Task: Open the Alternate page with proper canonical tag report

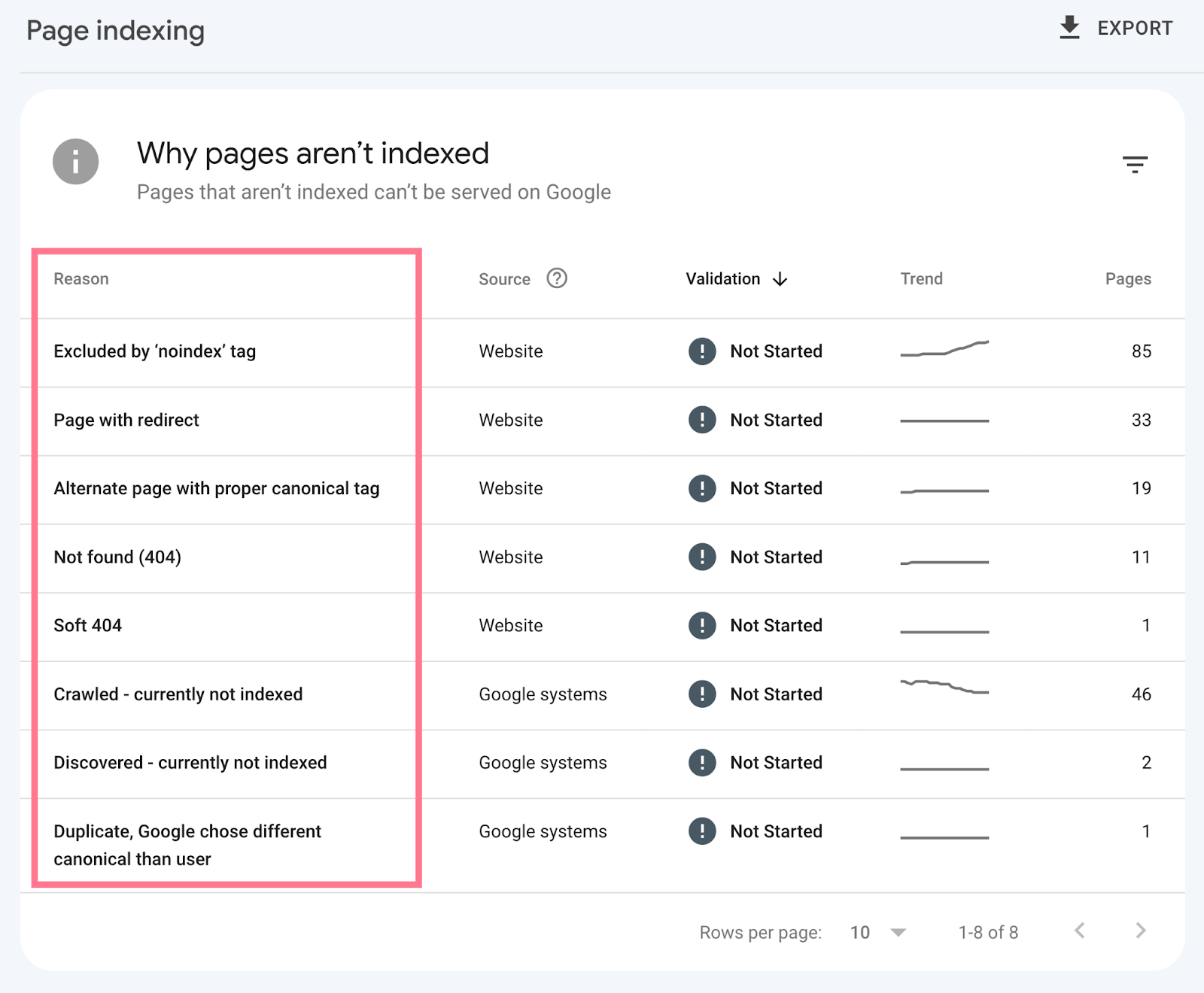Action: 217,488
